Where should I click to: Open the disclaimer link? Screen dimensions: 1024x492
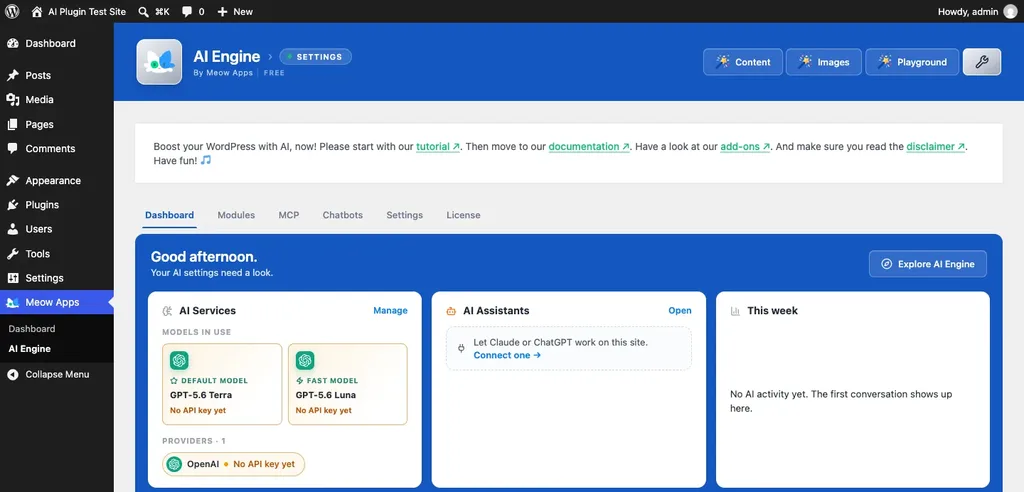point(936,147)
